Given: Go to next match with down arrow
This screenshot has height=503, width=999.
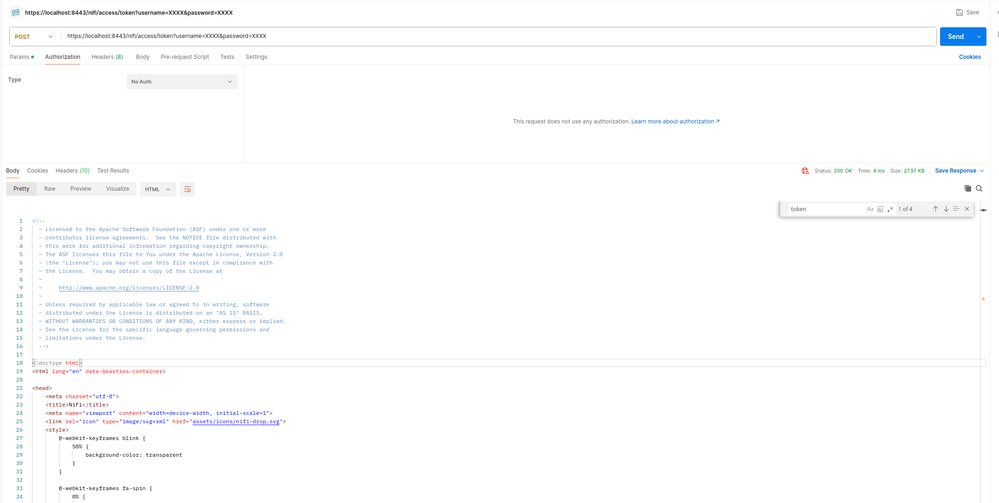Looking at the screenshot, I should pos(946,209).
